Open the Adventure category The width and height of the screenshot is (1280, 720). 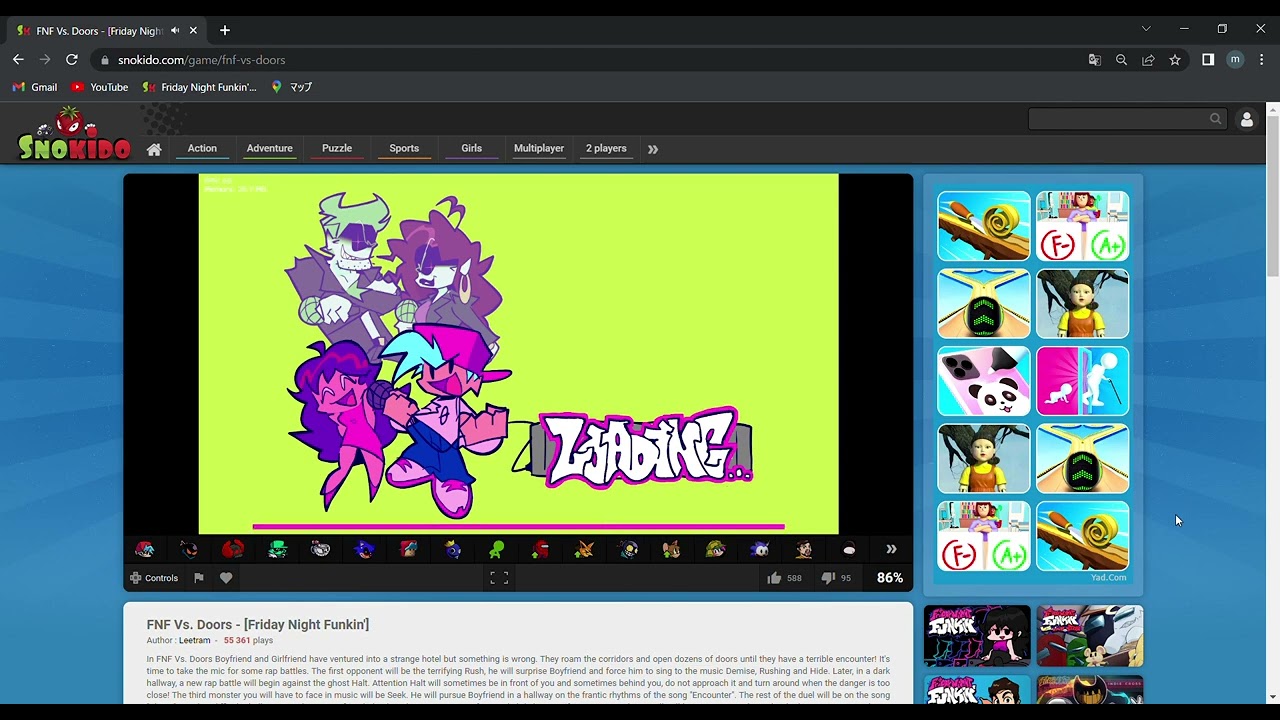(x=270, y=149)
